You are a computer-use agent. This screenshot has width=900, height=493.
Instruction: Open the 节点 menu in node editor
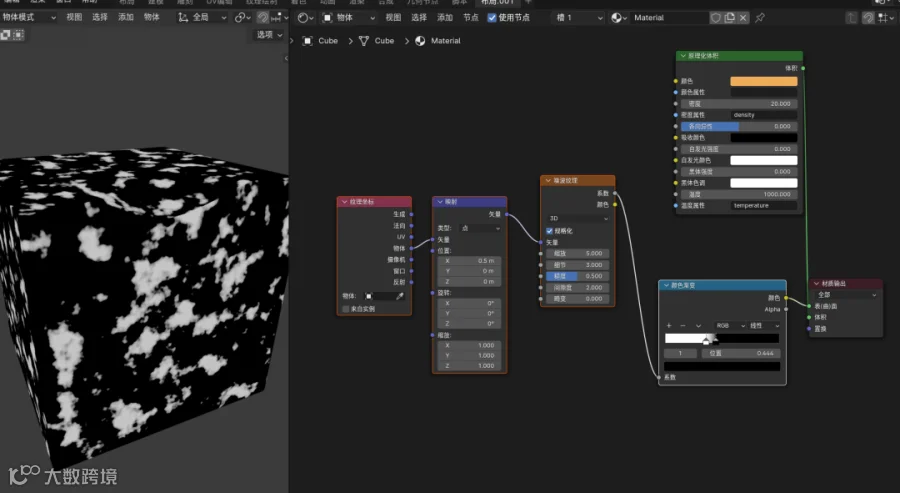point(471,18)
